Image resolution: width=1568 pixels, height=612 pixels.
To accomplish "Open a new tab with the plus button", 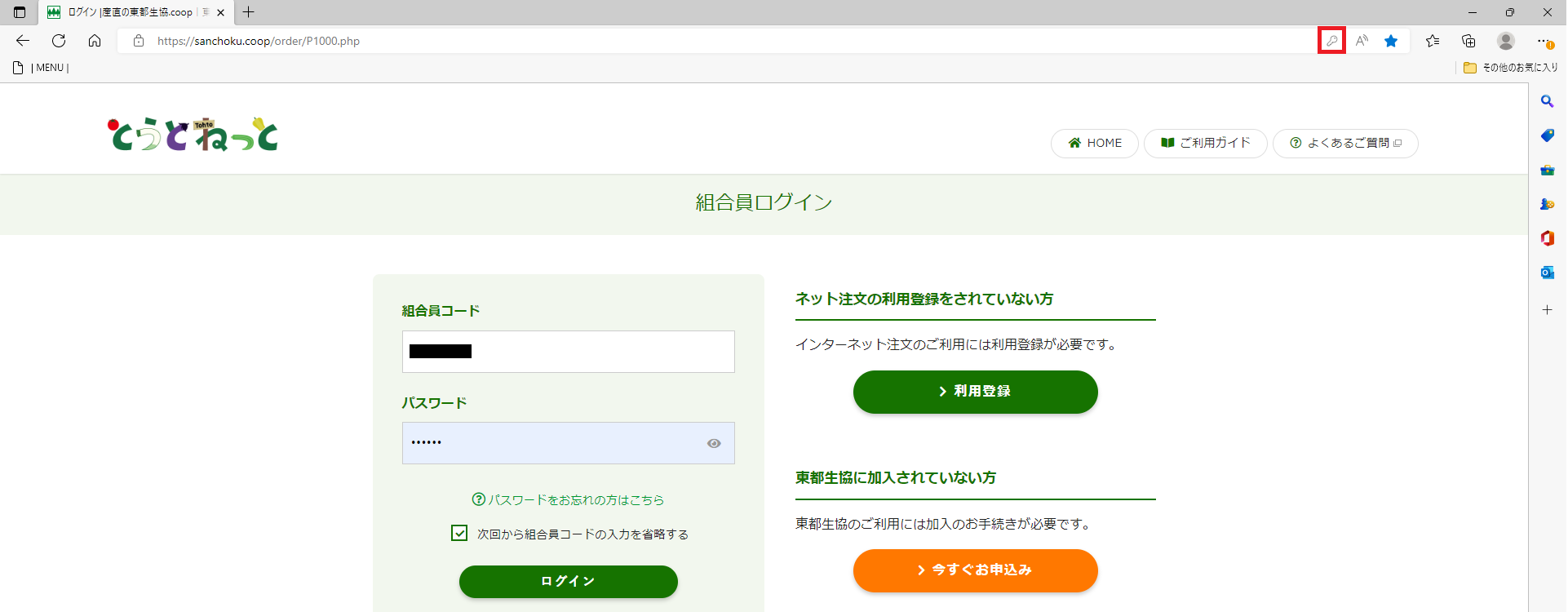I will pyautogui.click(x=249, y=12).
